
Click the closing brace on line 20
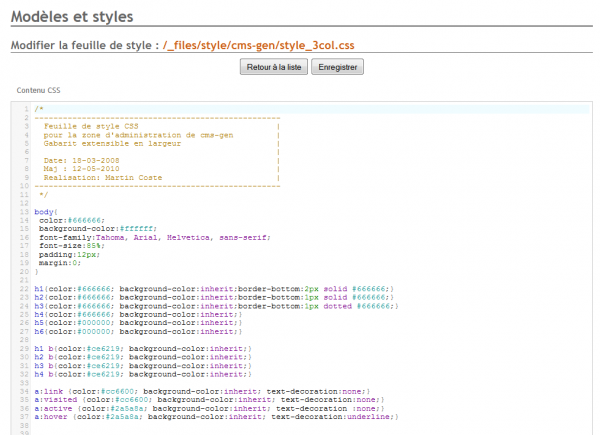(37, 272)
